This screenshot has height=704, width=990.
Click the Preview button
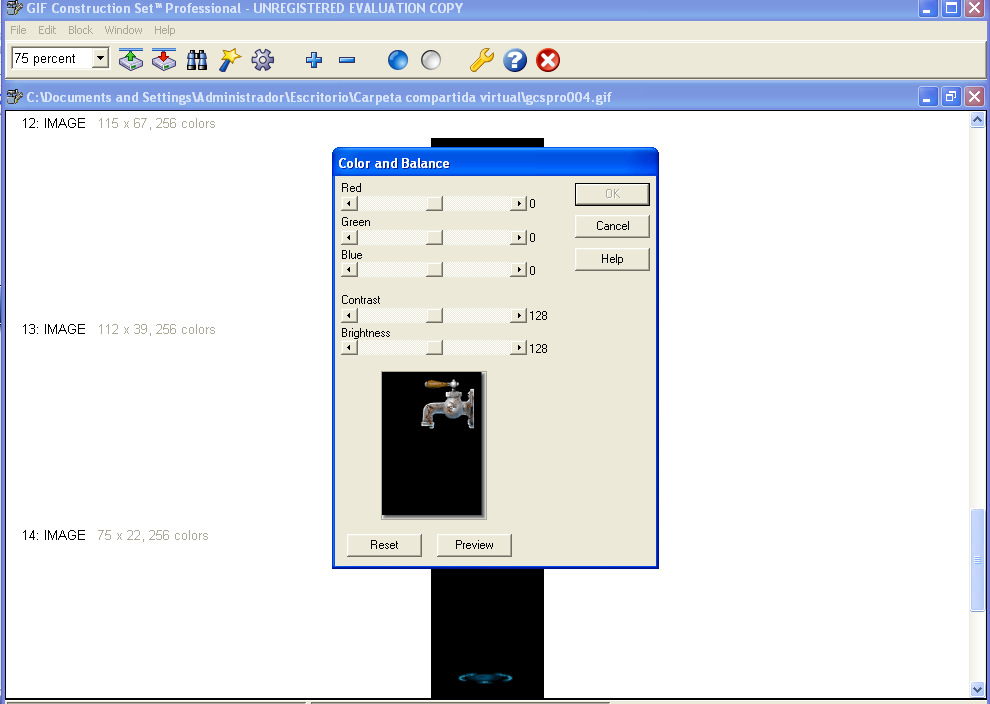474,545
